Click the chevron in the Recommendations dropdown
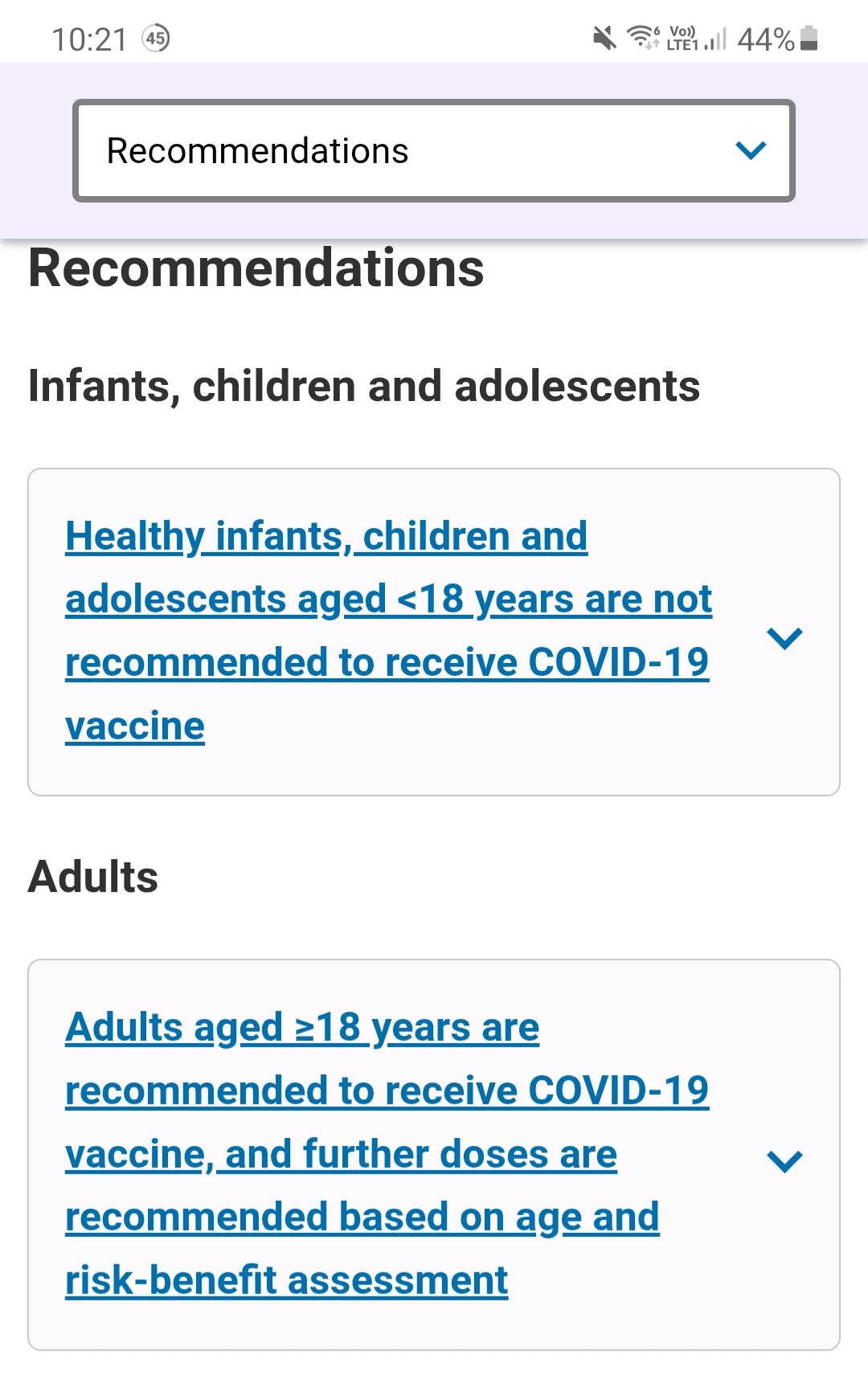This screenshot has width=868, height=1392. 751,150
